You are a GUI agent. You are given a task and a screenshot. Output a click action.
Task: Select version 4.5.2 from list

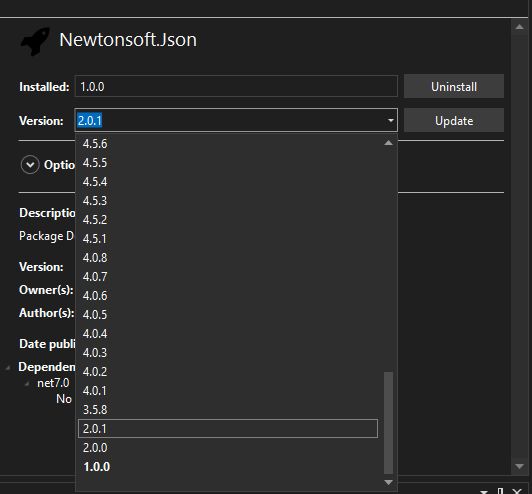(228, 220)
